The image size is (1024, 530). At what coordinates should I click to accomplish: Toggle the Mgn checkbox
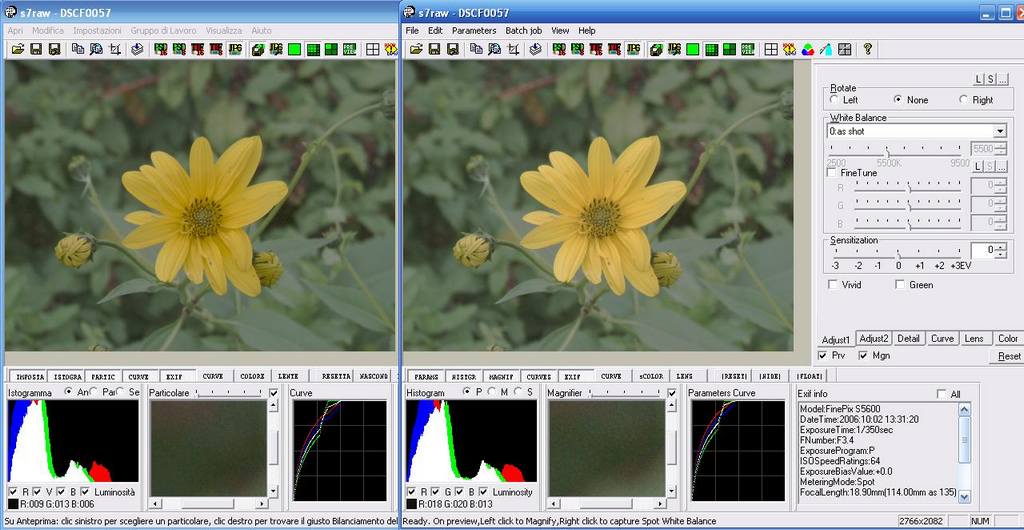coord(863,356)
